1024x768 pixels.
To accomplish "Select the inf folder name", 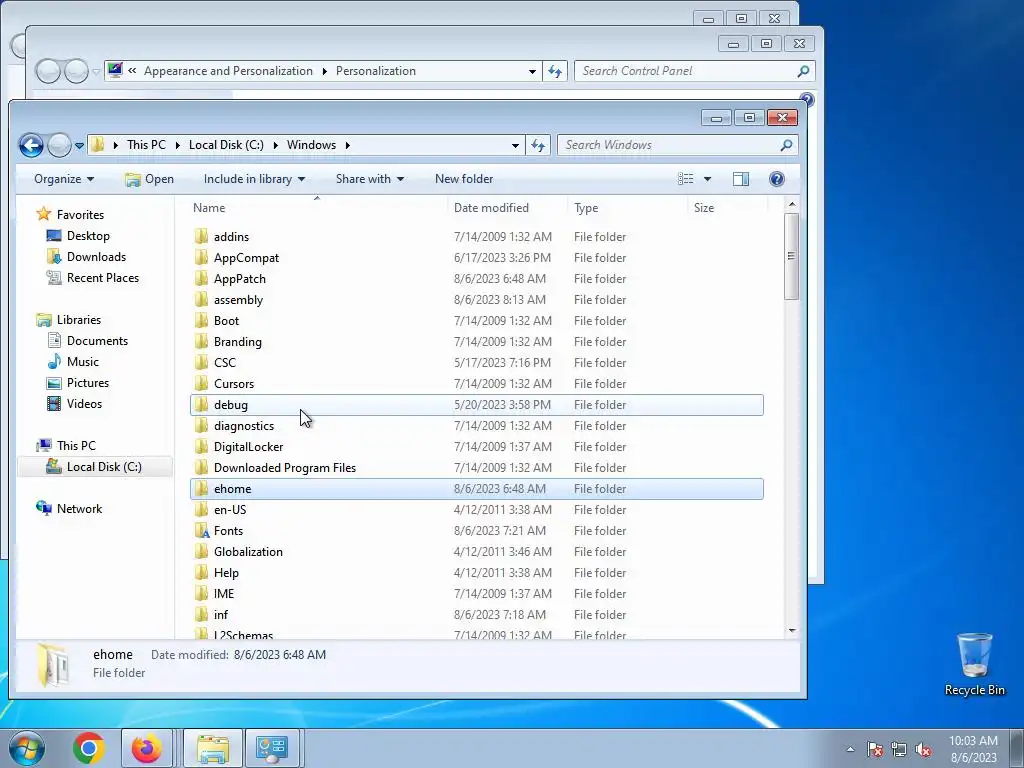I will click(x=221, y=615).
